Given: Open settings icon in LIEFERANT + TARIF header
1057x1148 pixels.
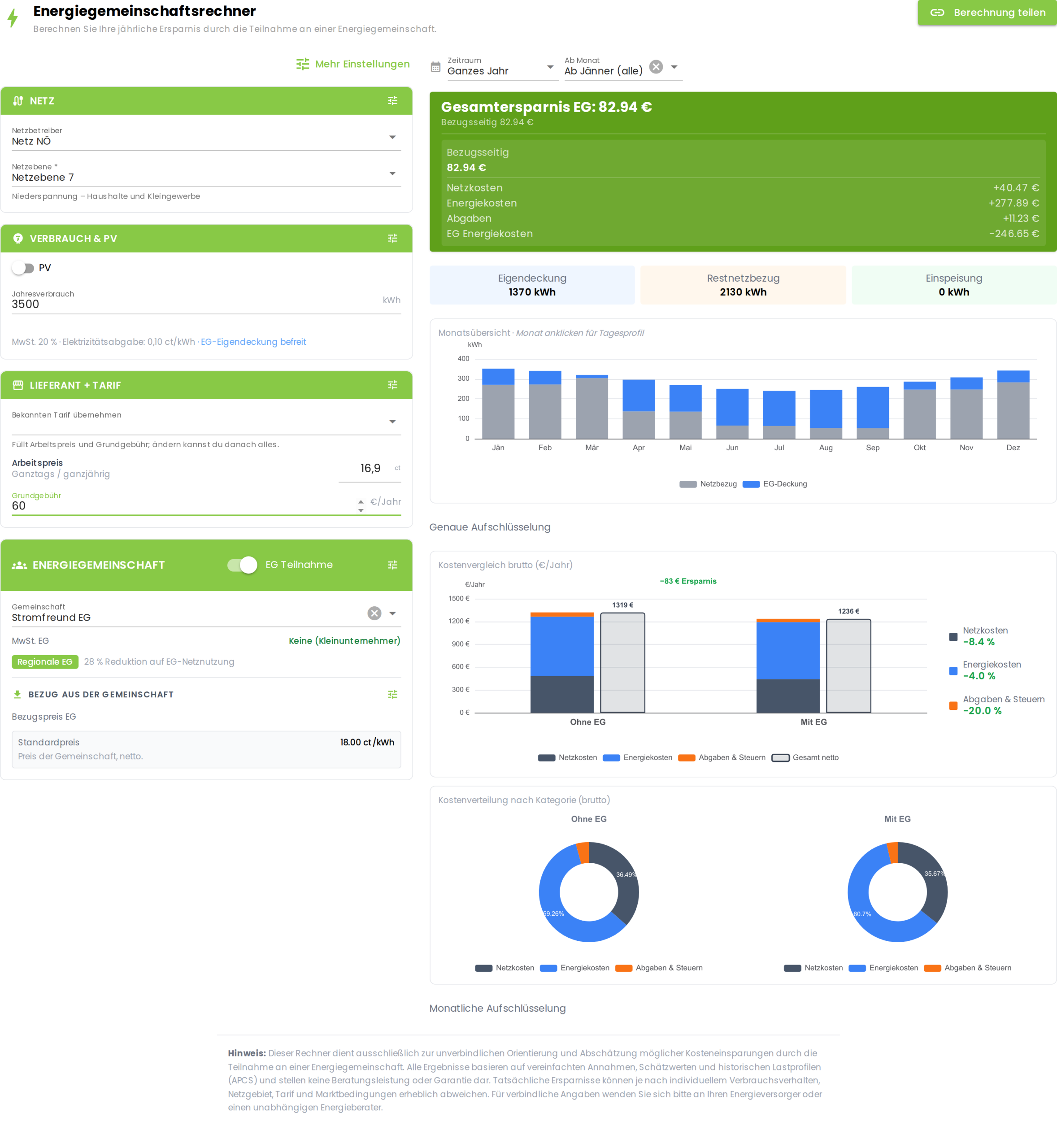Looking at the screenshot, I should pyautogui.click(x=392, y=385).
